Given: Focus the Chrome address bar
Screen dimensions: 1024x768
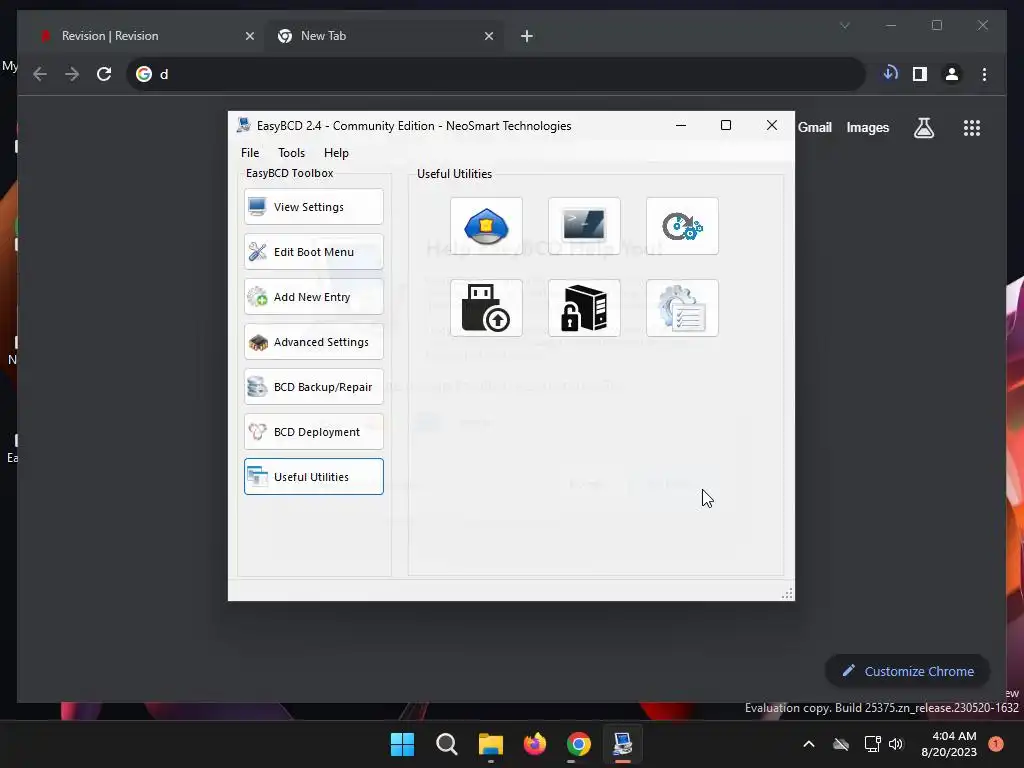Looking at the screenshot, I should click(x=496, y=74).
